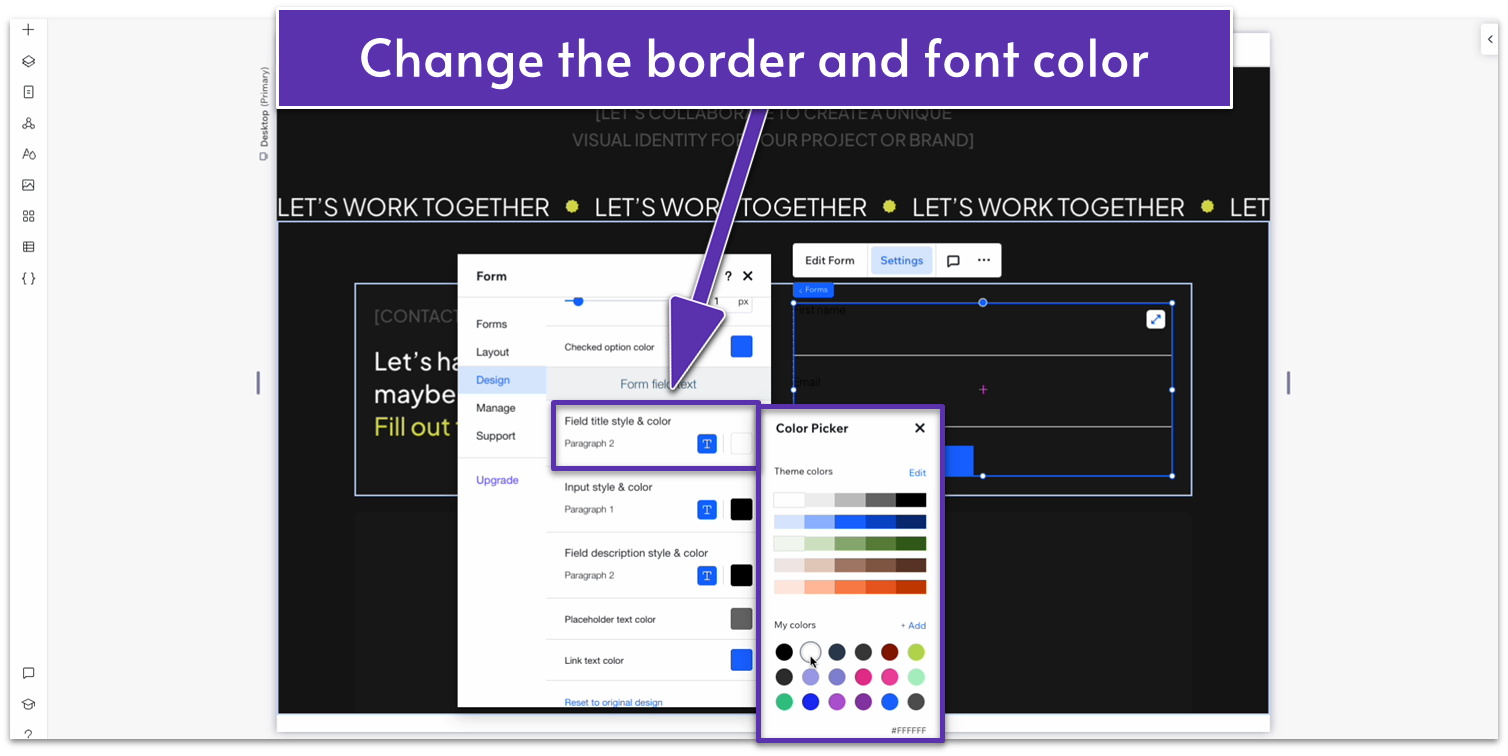The width and height of the screenshot is (1508, 756).
Task: Select the white circle in My colors
Action: pos(811,652)
